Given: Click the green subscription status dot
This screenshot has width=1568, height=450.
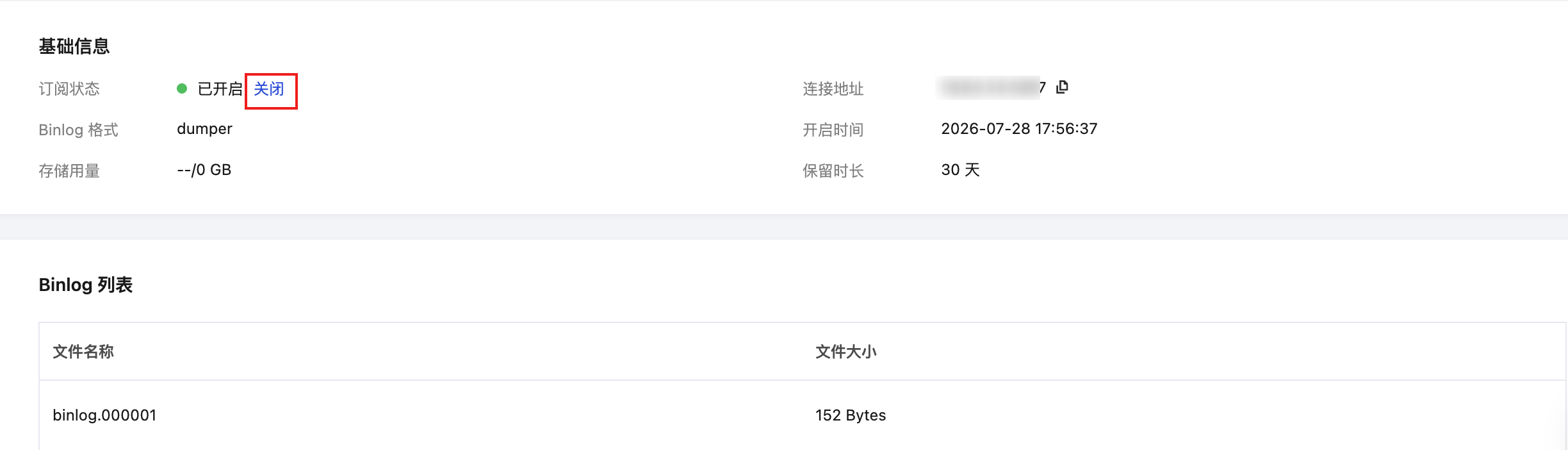Looking at the screenshot, I should pyautogui.click(x=182, y=88).
